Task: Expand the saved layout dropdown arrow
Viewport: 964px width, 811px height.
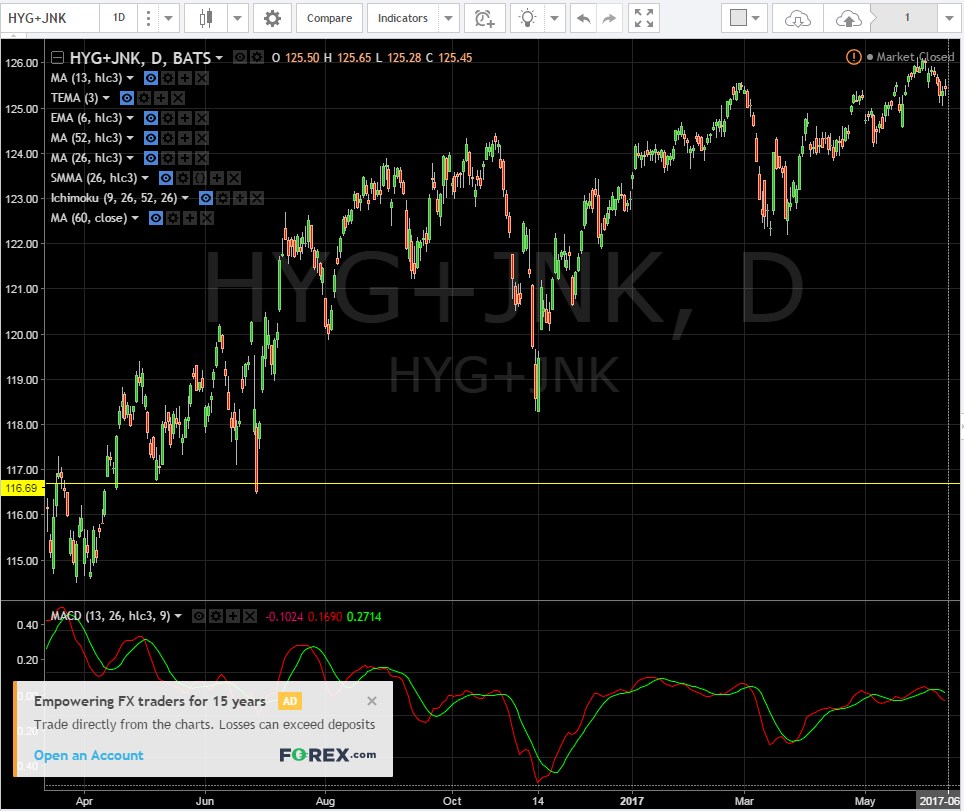Action: click(x=948, y=18)
